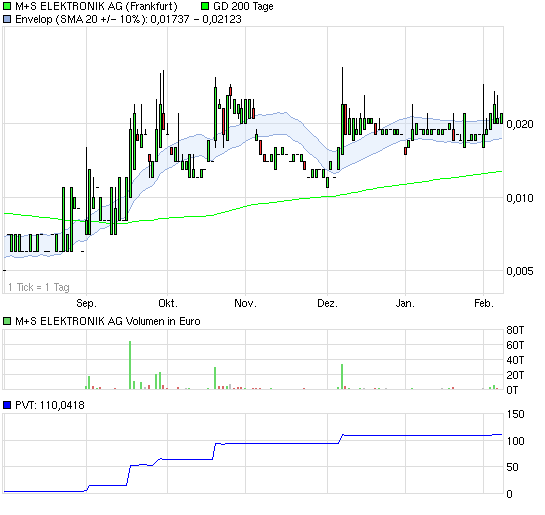Click the 0,010 price axis label
This screenshot has width=545, height=515.
coord(520,198)
